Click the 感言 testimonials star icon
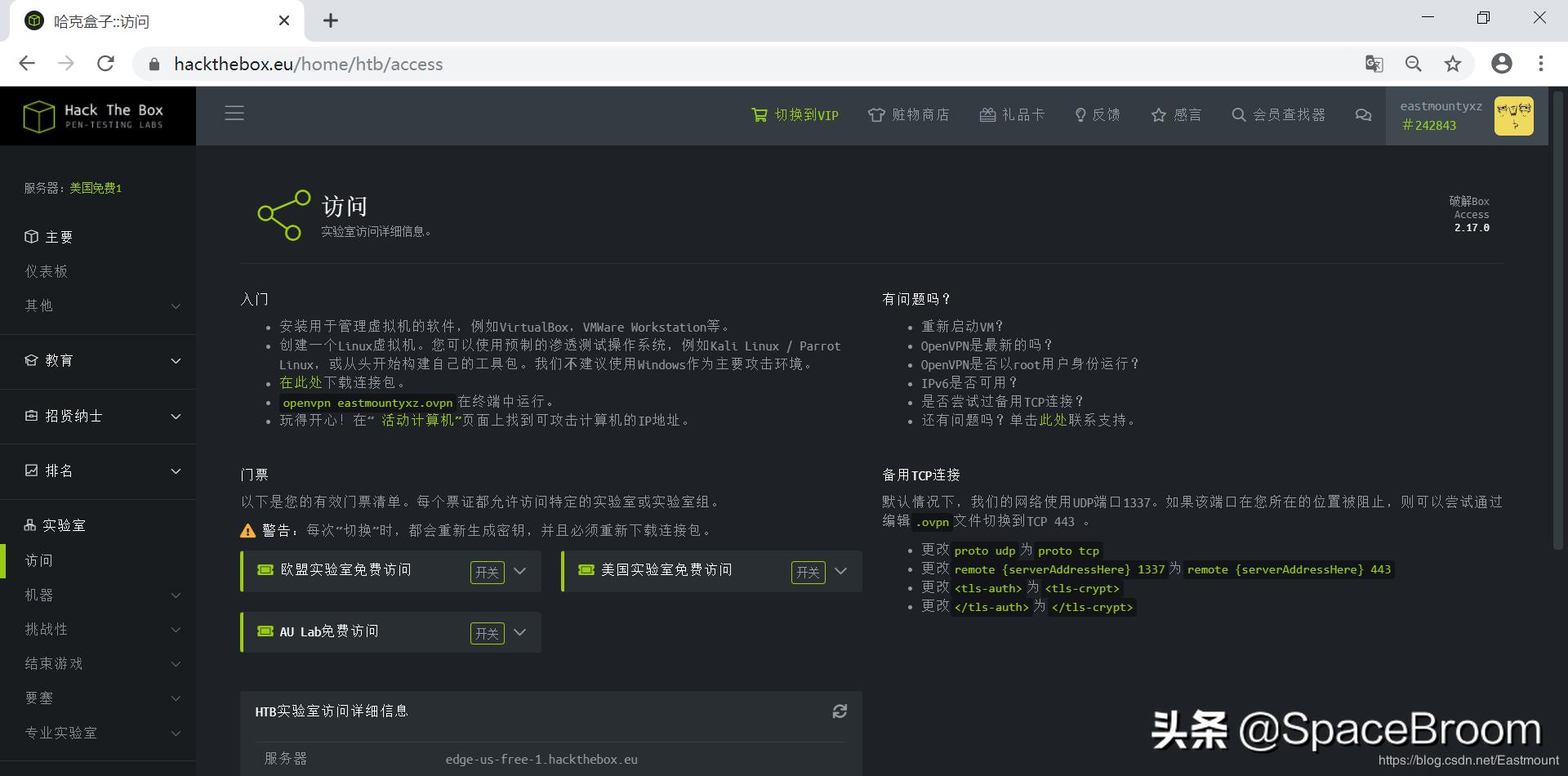The image size is (1568, 776). 1158,114
